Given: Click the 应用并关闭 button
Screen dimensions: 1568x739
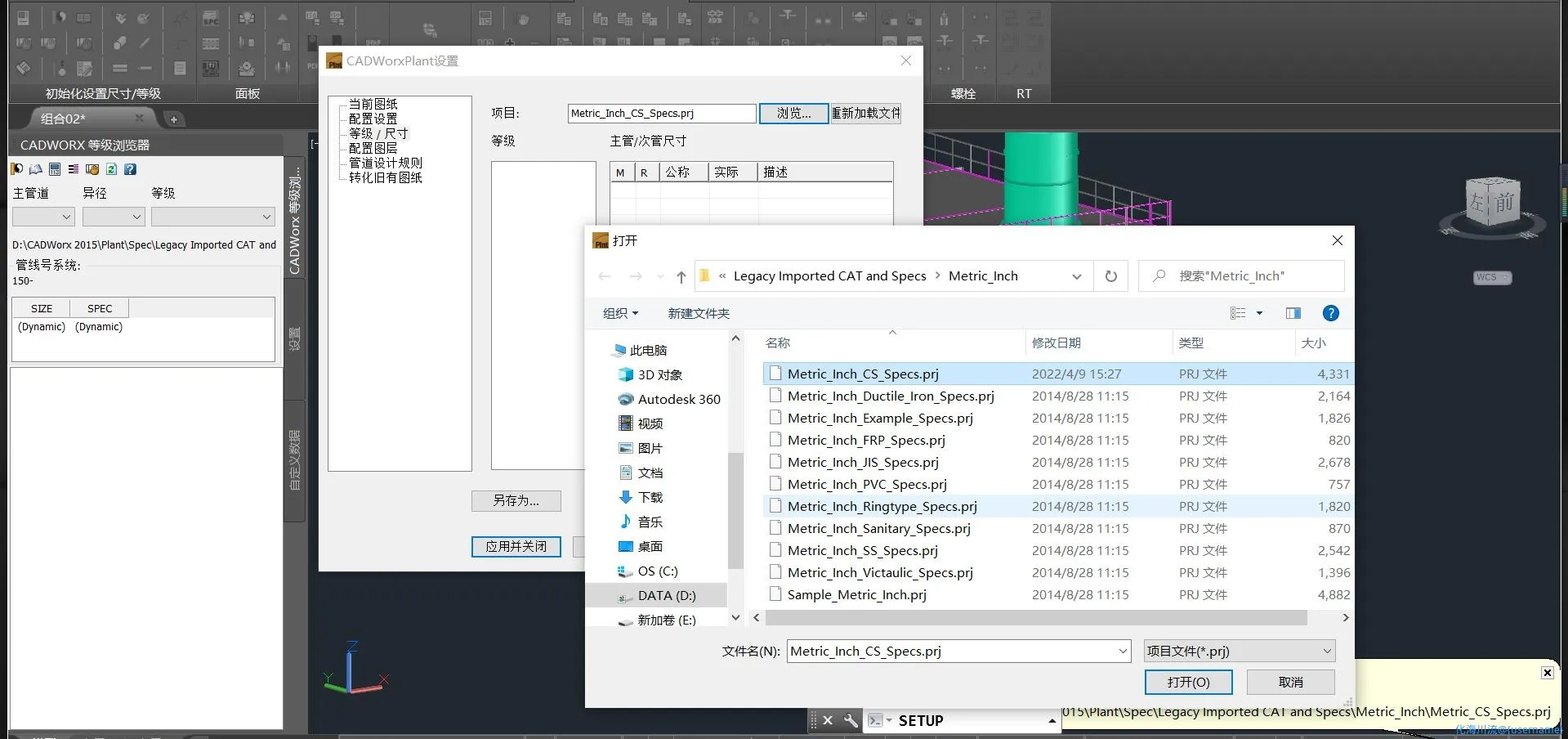Looking at the screenshot, I should [516, 546].
